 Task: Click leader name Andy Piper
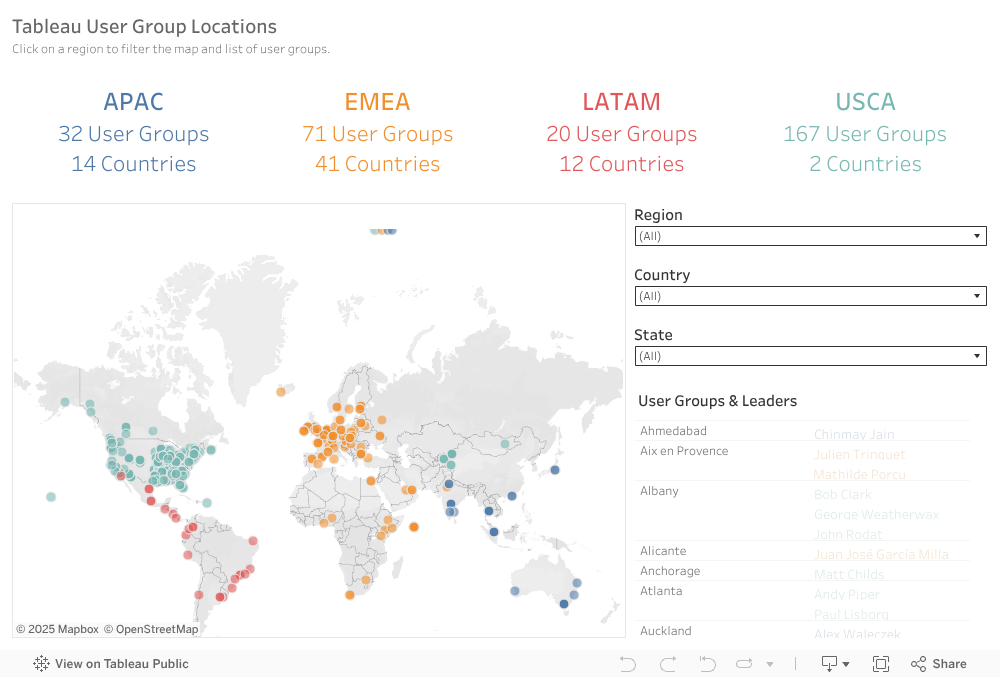(846, 594)
